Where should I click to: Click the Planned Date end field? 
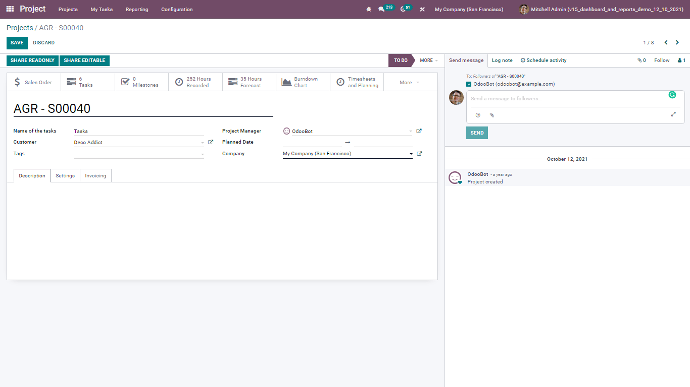[383, 142]
